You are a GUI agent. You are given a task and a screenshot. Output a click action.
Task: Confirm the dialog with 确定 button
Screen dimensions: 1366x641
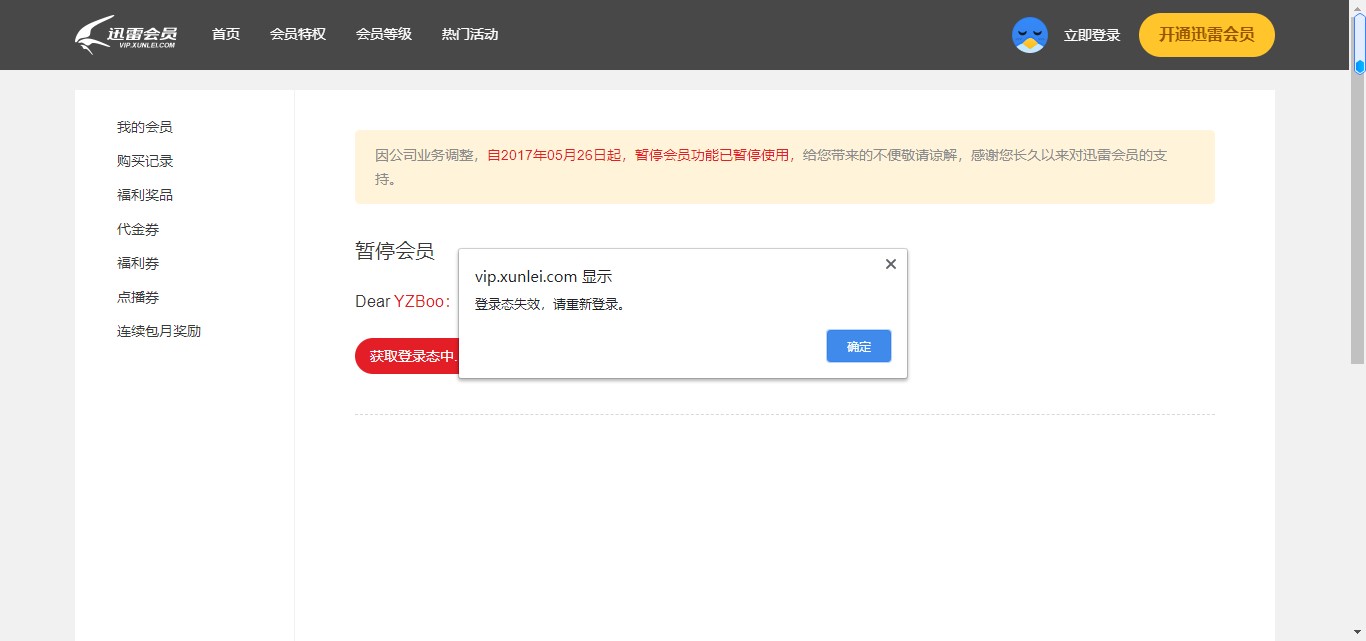[858, 345]
